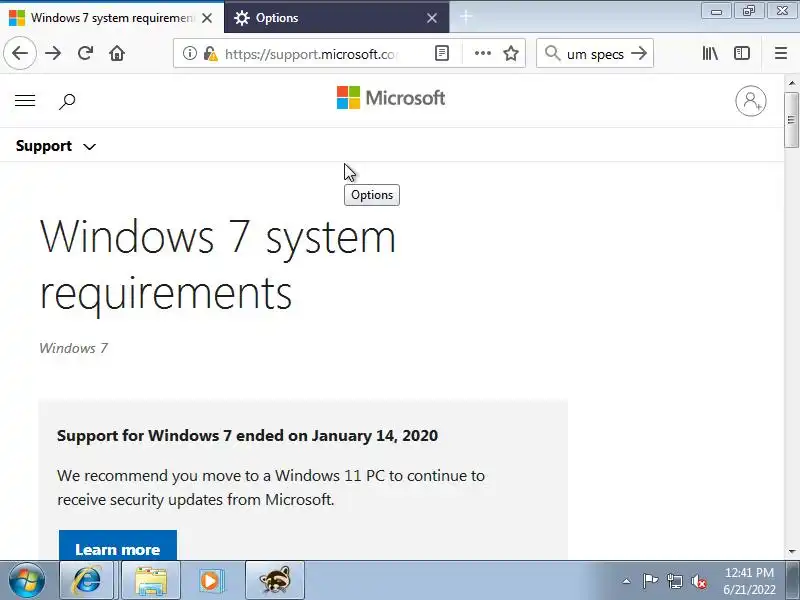Image resolution: width=800 pixels, height=600 pixels.
Task: Open a new tab with plus button
Action: [466, 17]
